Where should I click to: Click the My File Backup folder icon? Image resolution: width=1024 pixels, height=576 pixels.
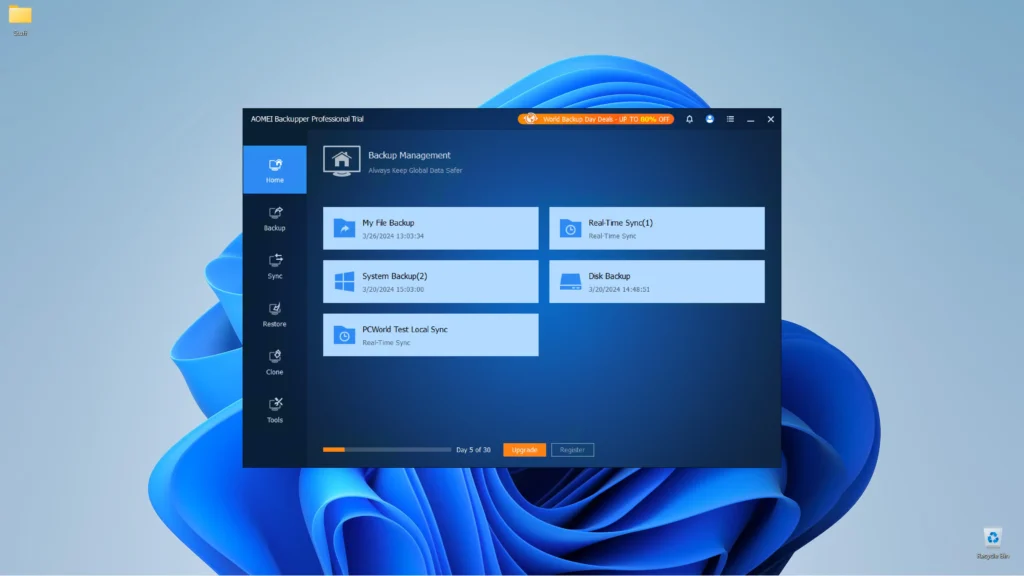click(x=344, y=228)
